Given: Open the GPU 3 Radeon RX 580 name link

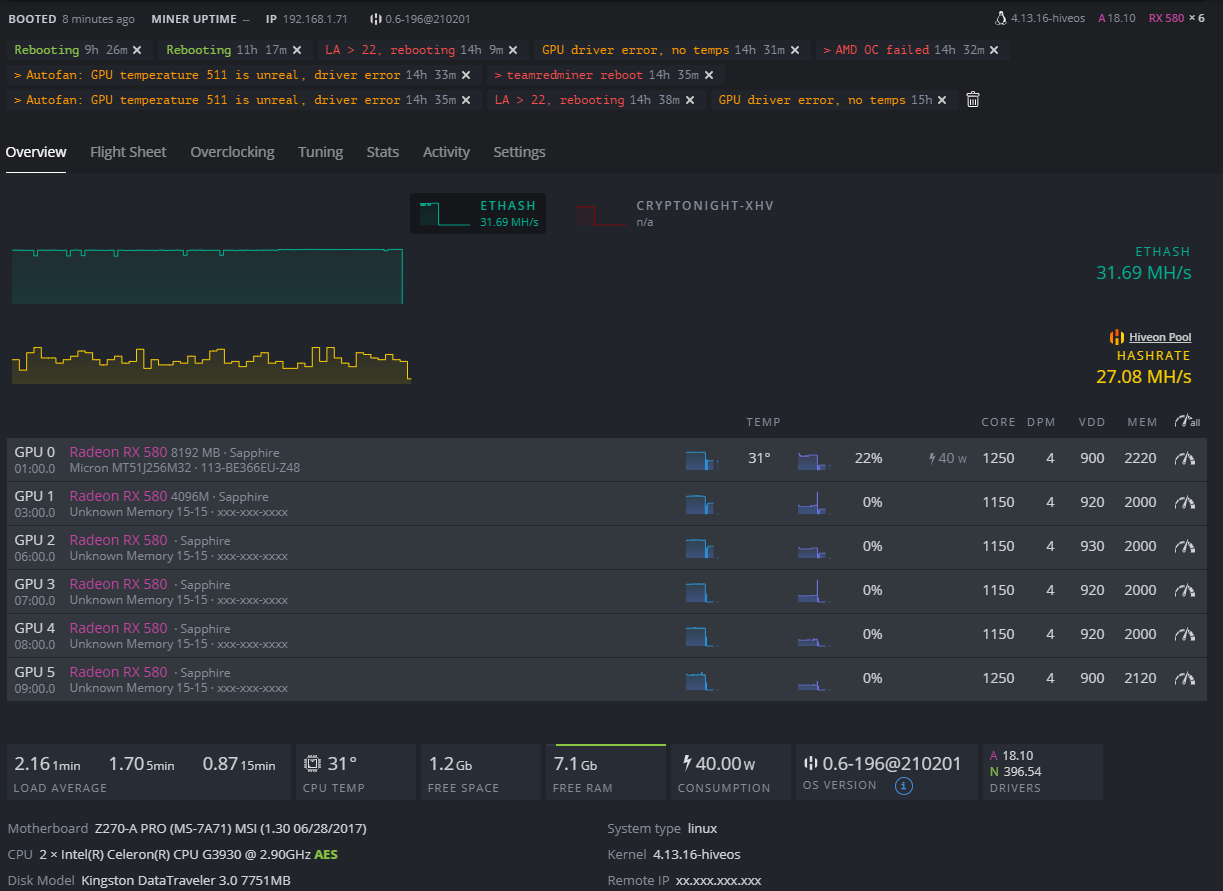Looking at the screenshot, I should (x=118, y=584).
